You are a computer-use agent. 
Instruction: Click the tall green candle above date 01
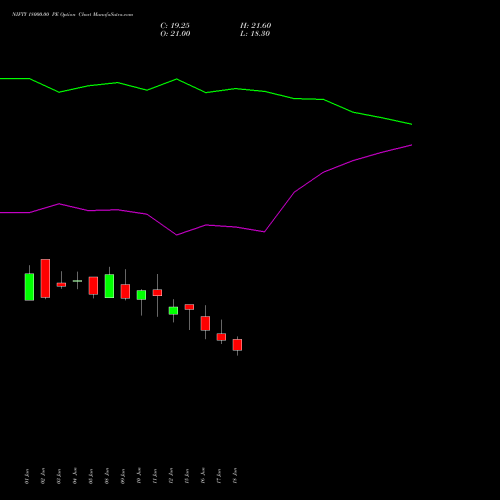point(29,287)
